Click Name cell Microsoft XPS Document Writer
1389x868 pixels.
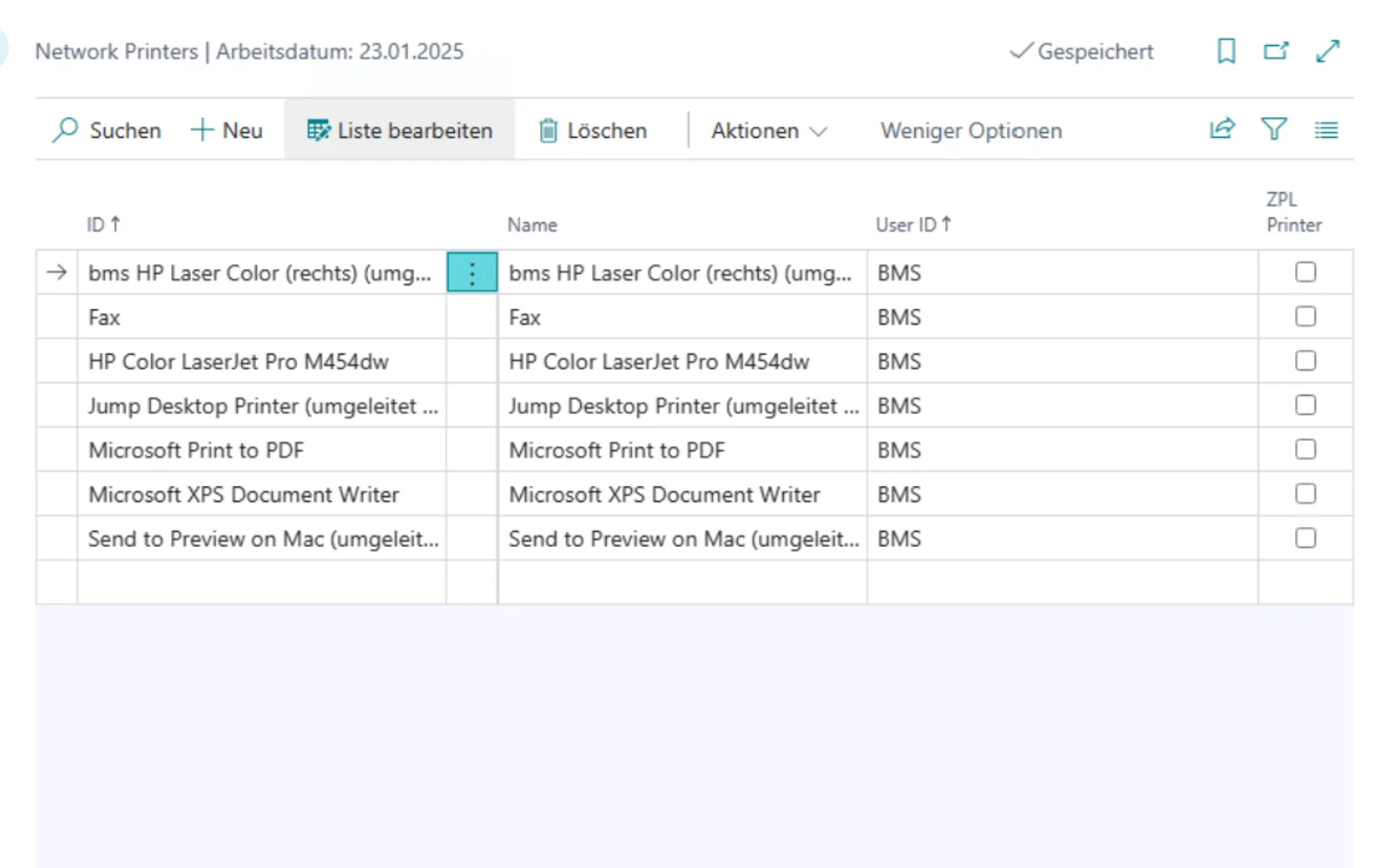(x=682, y=494)
